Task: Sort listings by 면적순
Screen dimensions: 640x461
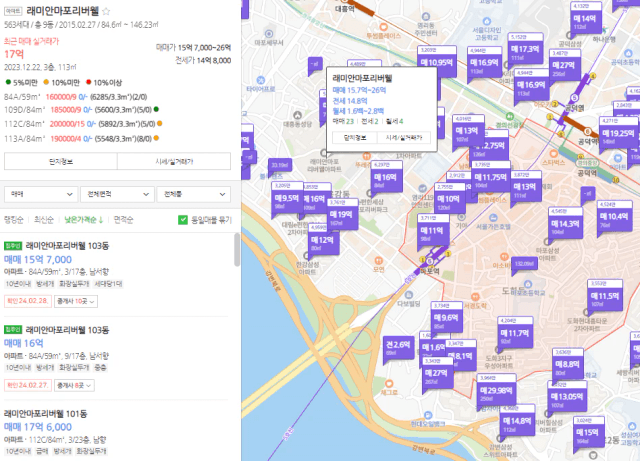Action: (123, 220)
